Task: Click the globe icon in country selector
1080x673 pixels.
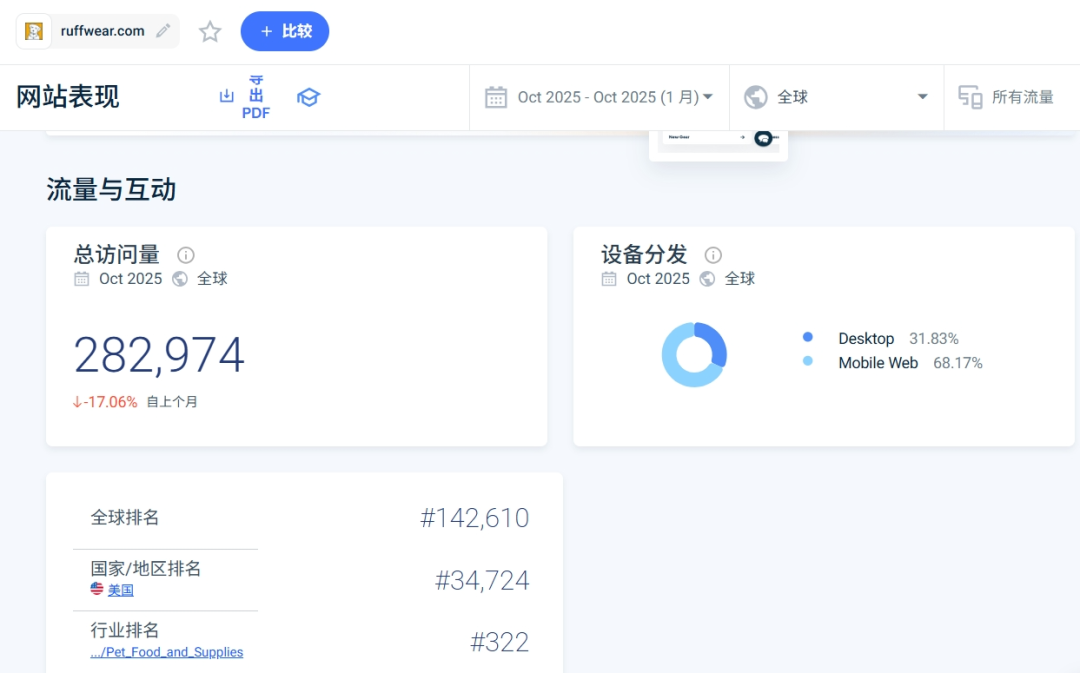Action: point(756,97)
